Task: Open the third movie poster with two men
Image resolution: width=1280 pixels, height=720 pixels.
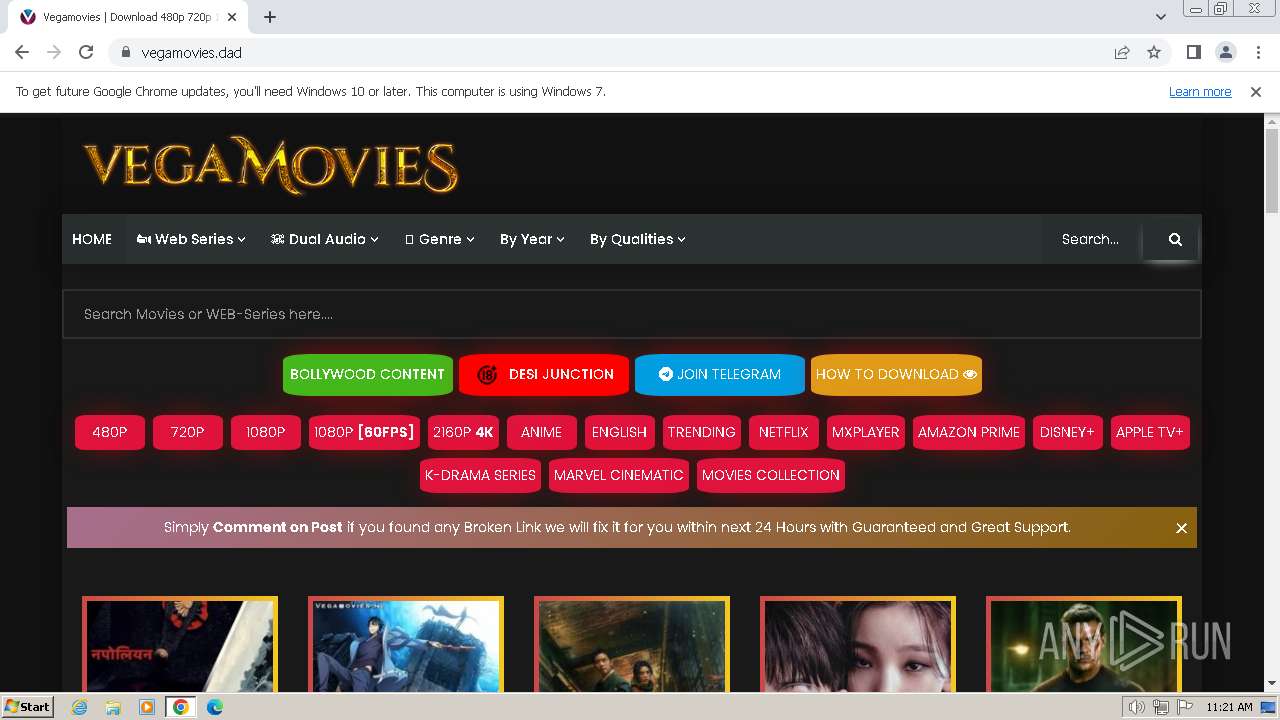Action: tap(632, 645)
